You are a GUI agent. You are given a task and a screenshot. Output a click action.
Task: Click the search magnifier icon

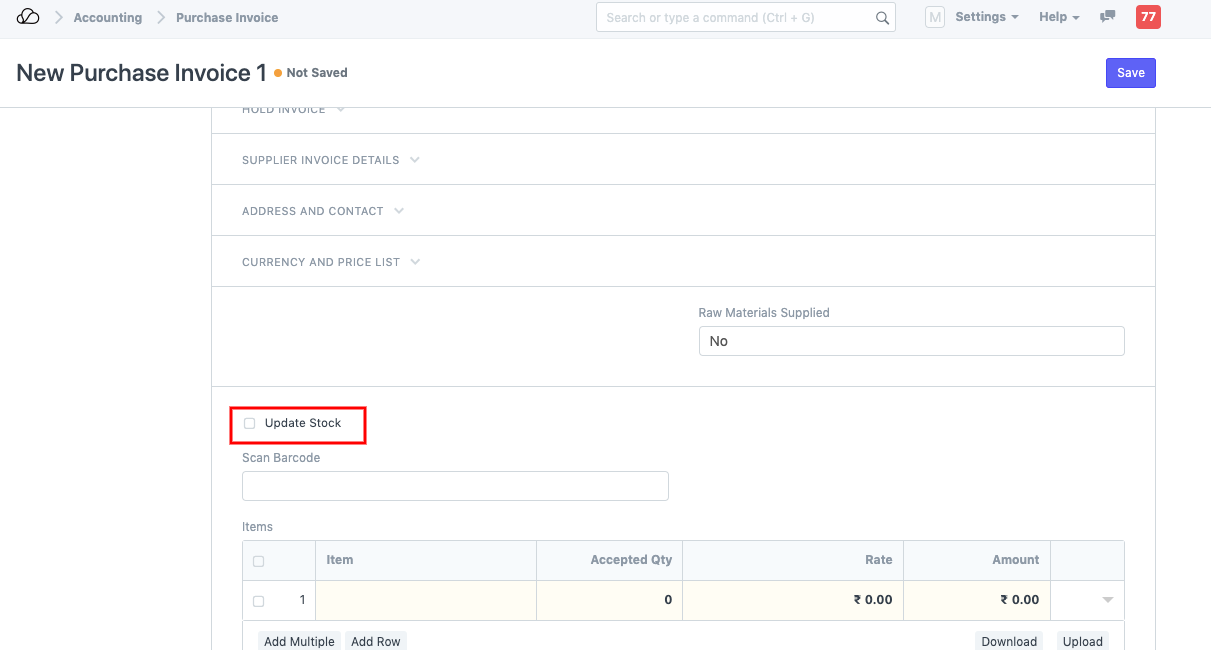(x=882, y=18)
